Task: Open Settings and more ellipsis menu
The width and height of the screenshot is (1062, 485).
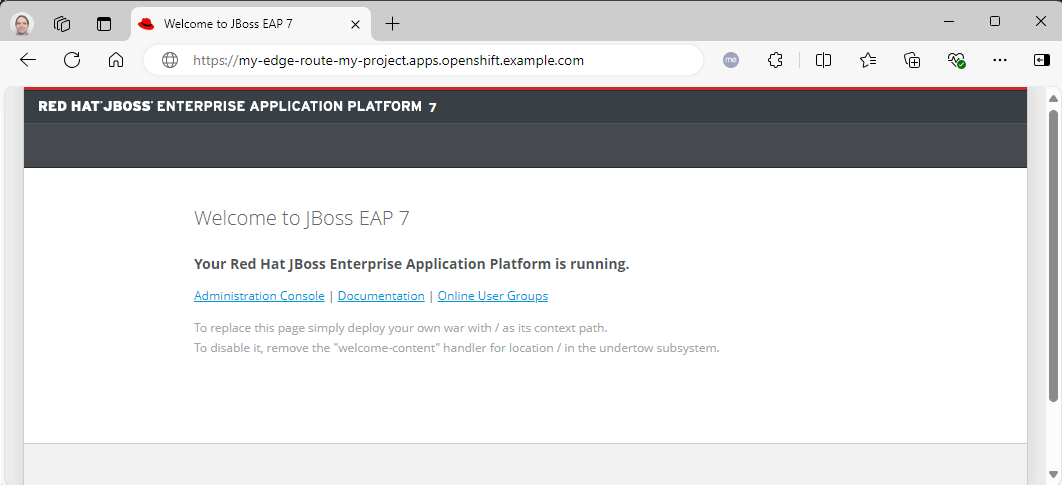Action: pos(1000,60)
